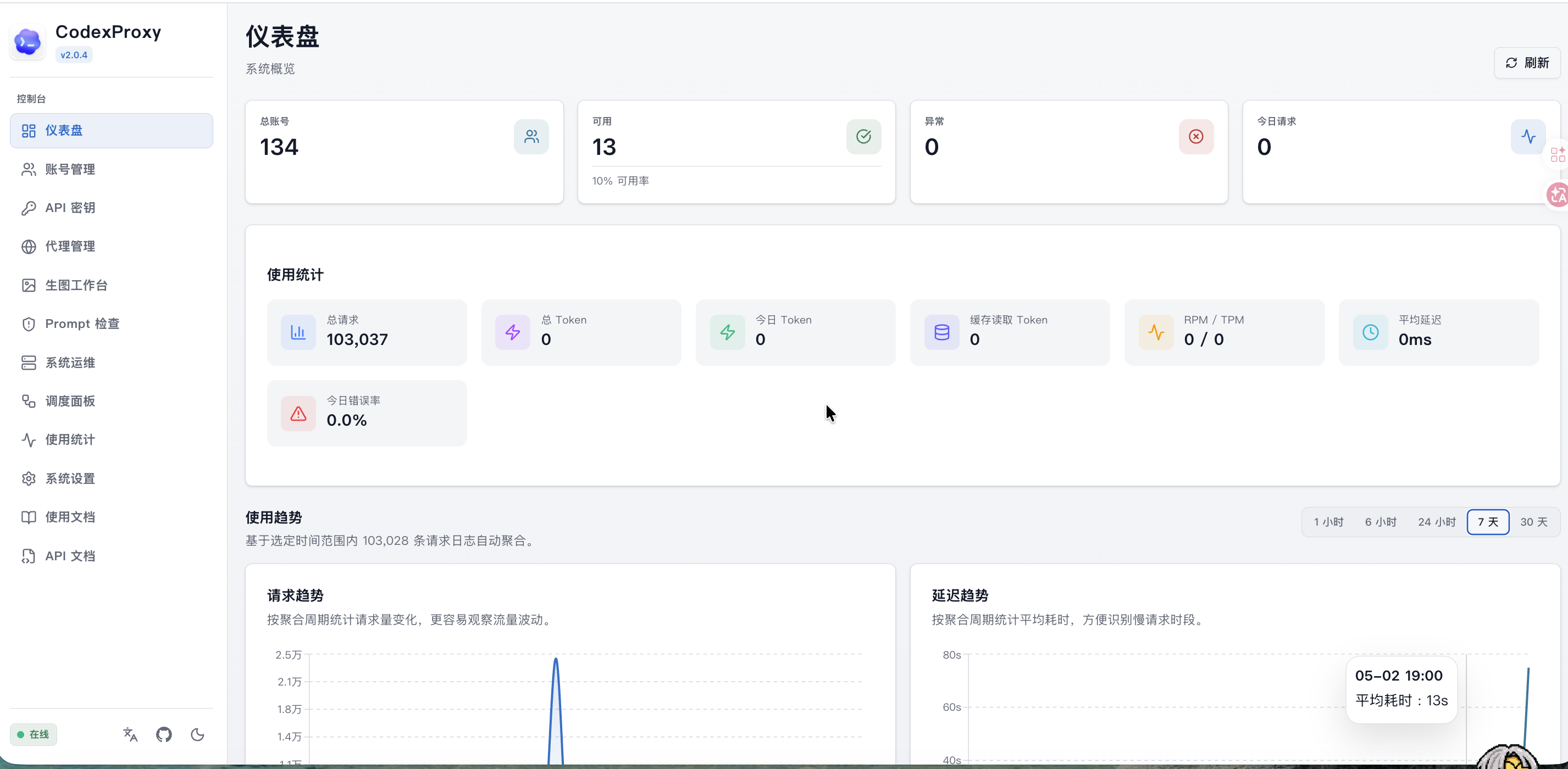This screenshot has height=769, width=1568.
Task: Click the 异常 red cross icon
Action: [1196, 136]
